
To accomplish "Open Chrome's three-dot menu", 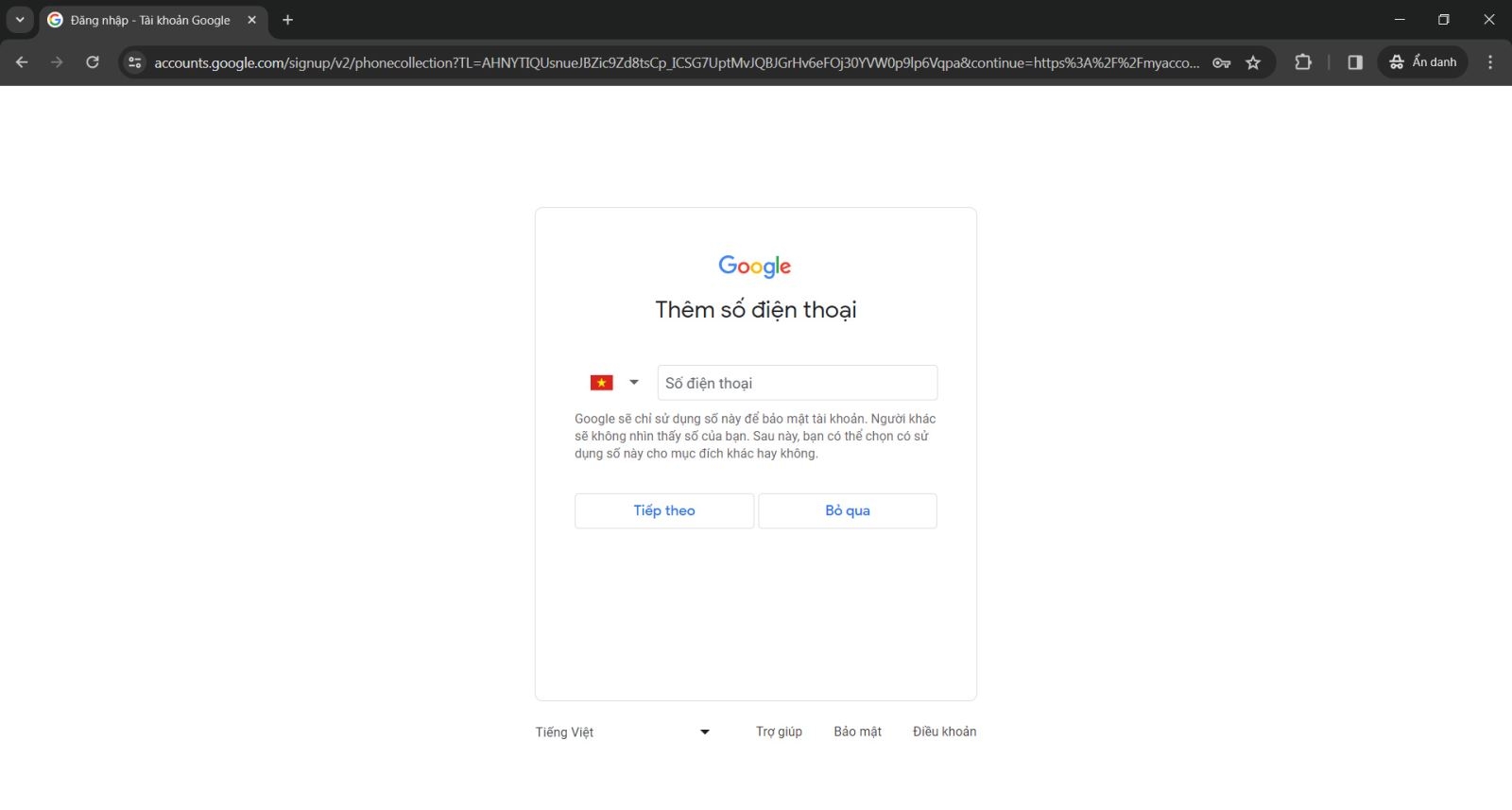I will click(x=1490, y=62).
